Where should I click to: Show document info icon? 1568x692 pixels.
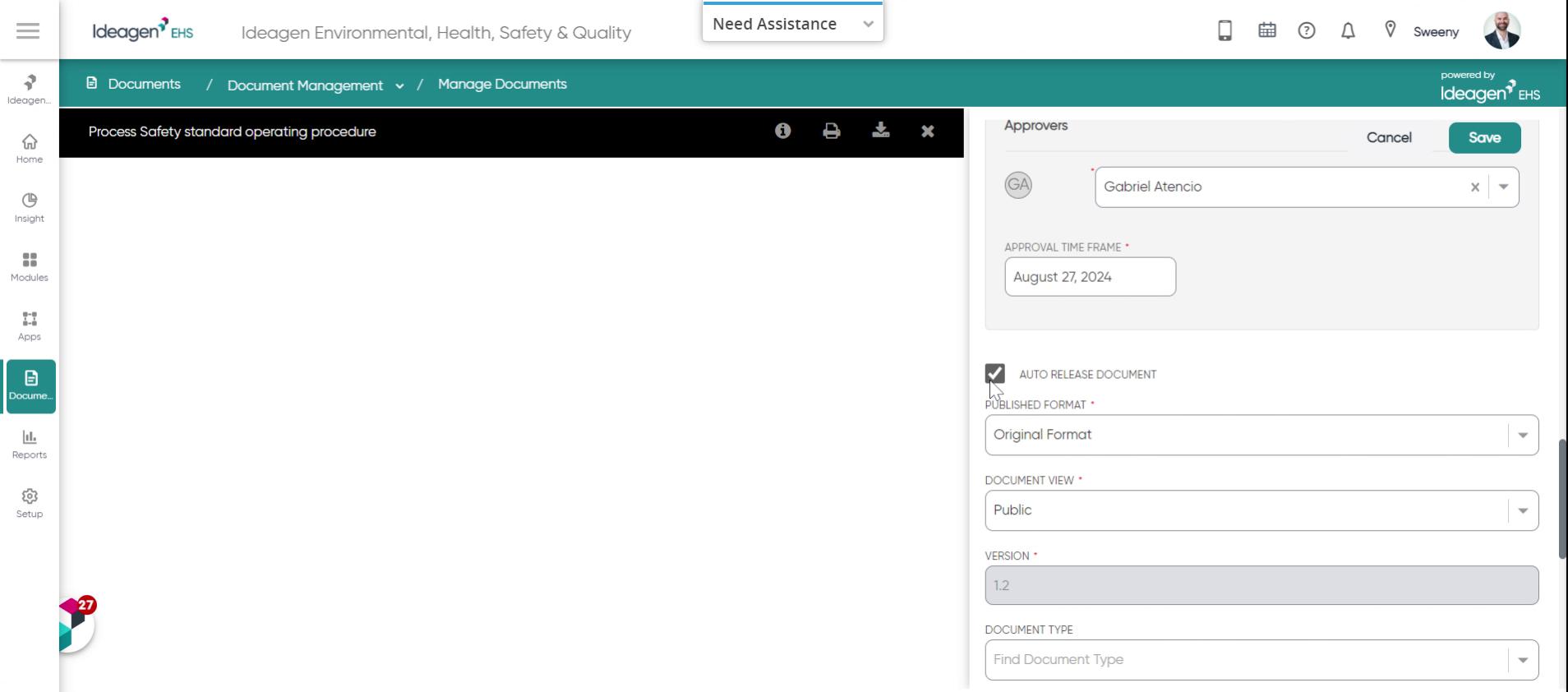(x=782, y=131)
